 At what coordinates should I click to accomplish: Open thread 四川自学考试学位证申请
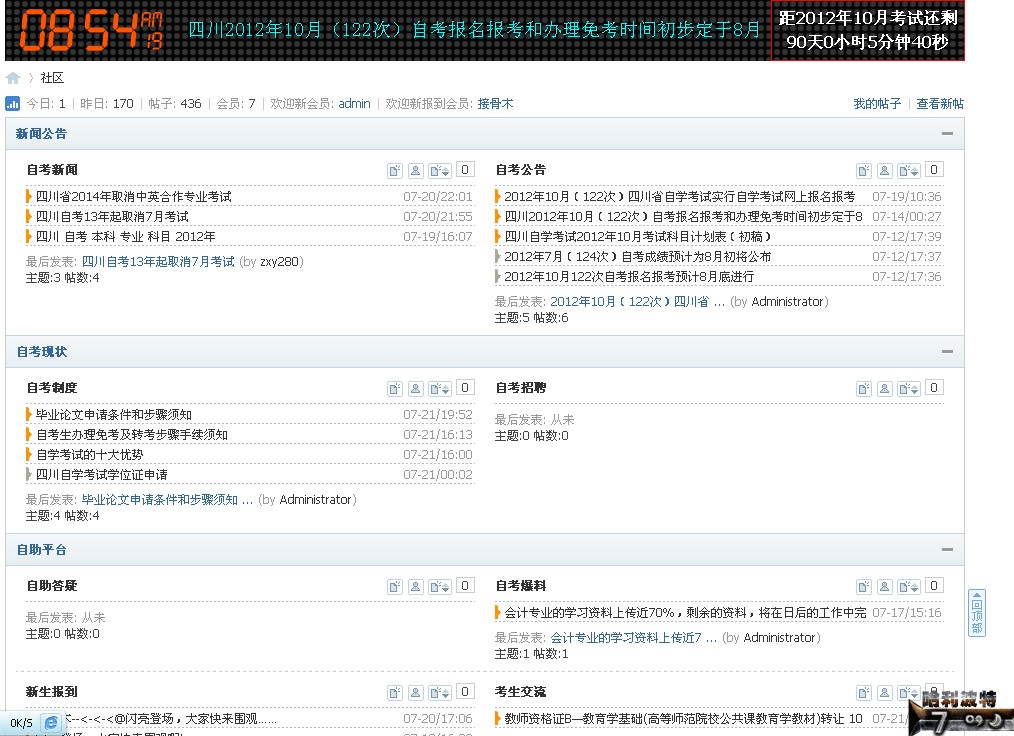pyautogui.click(x=102, y=475)
